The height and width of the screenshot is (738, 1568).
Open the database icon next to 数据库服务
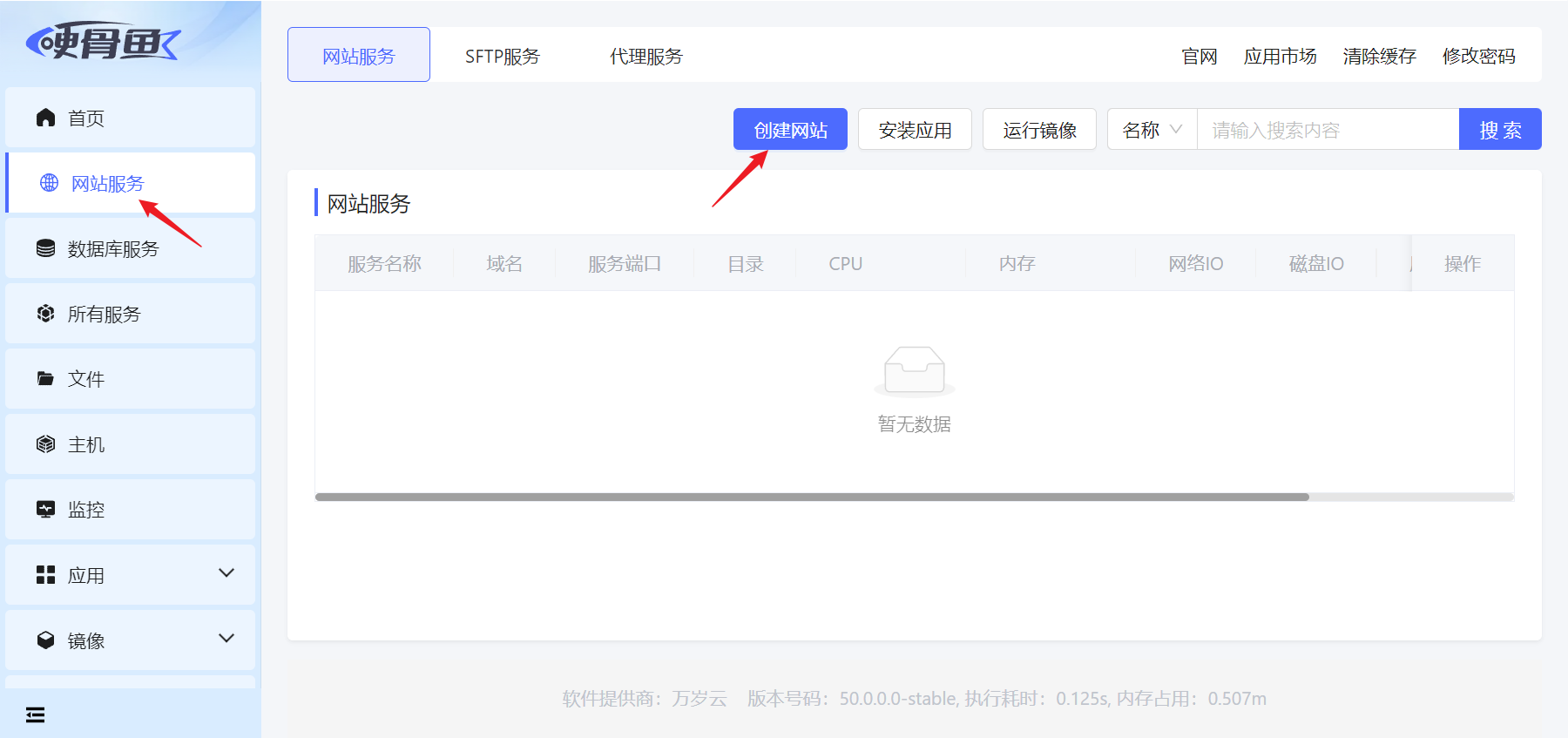point(46,248)
